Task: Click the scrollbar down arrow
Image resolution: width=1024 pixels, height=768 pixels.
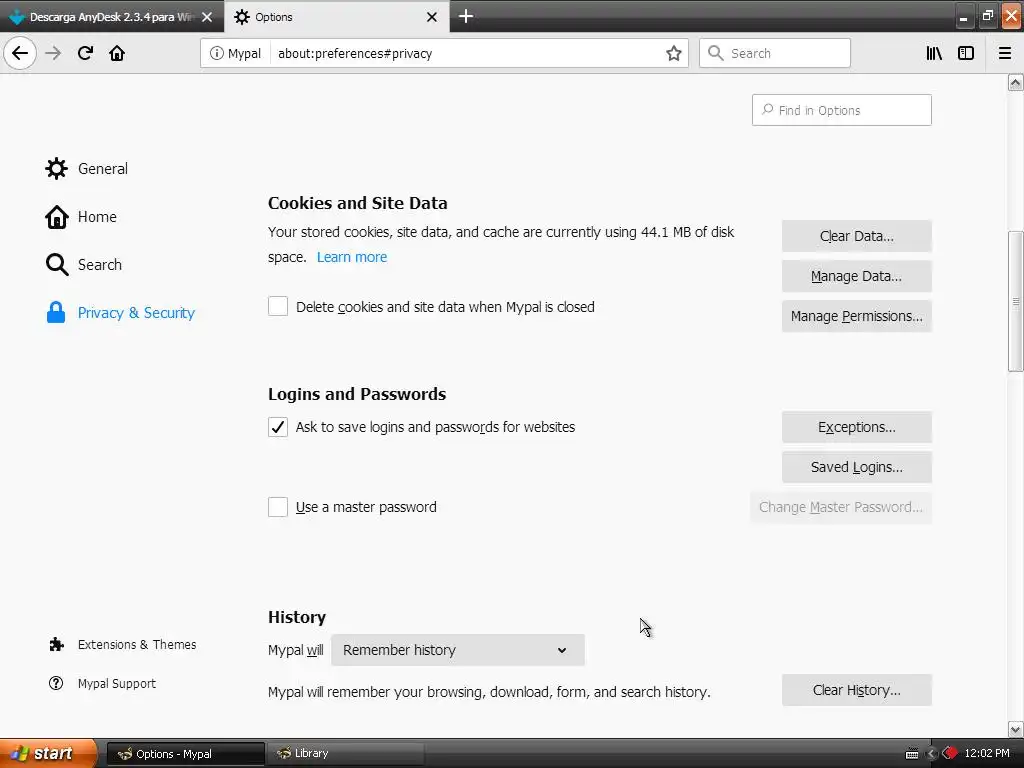Action: pos(1015,729)
